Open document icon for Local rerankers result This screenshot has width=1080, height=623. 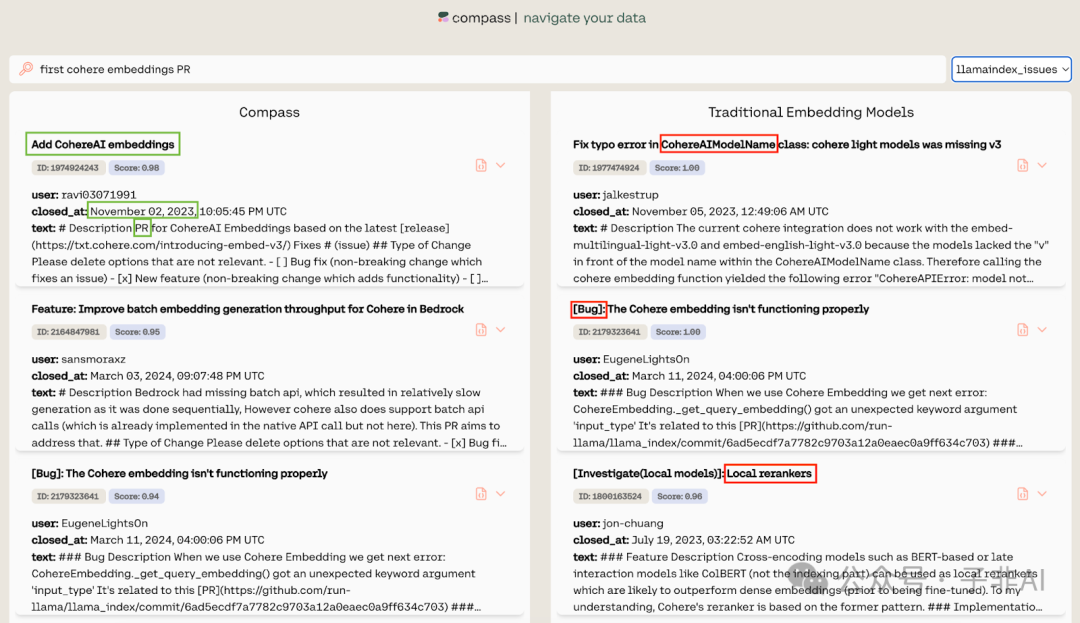pyautogui.click(x=1022, y=494)
